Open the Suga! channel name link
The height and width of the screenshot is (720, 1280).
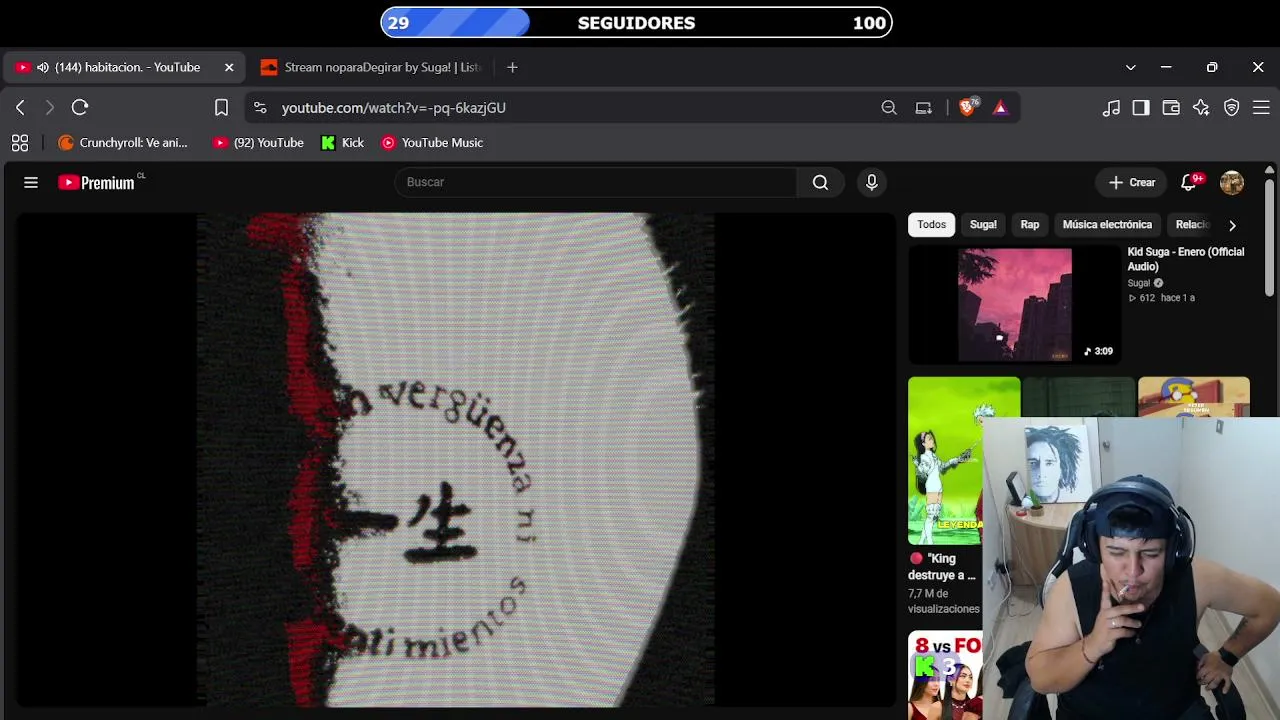[x=1139, y=283]
